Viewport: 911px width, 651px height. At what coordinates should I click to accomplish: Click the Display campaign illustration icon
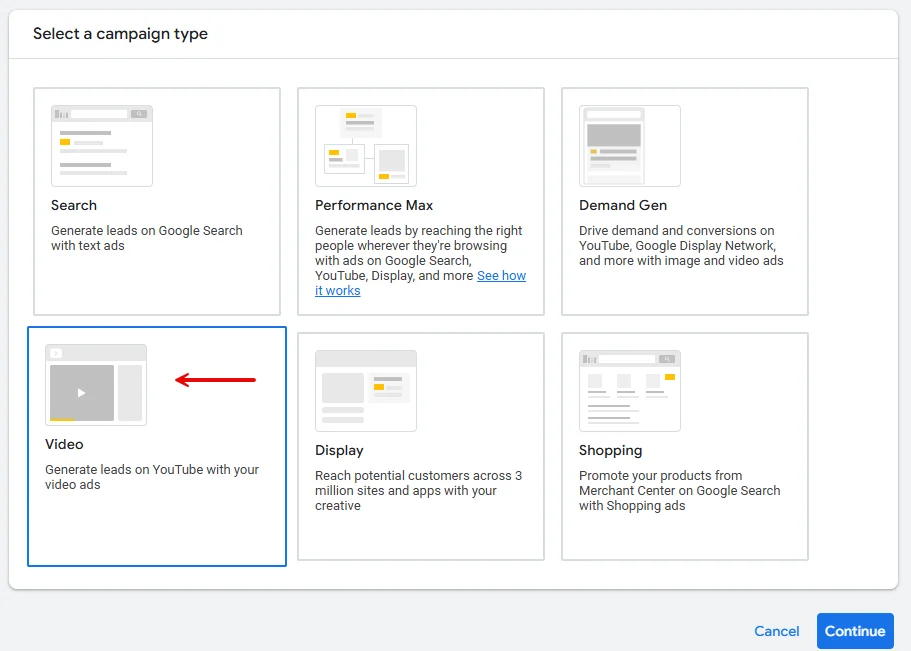click(x=365, y=391)
